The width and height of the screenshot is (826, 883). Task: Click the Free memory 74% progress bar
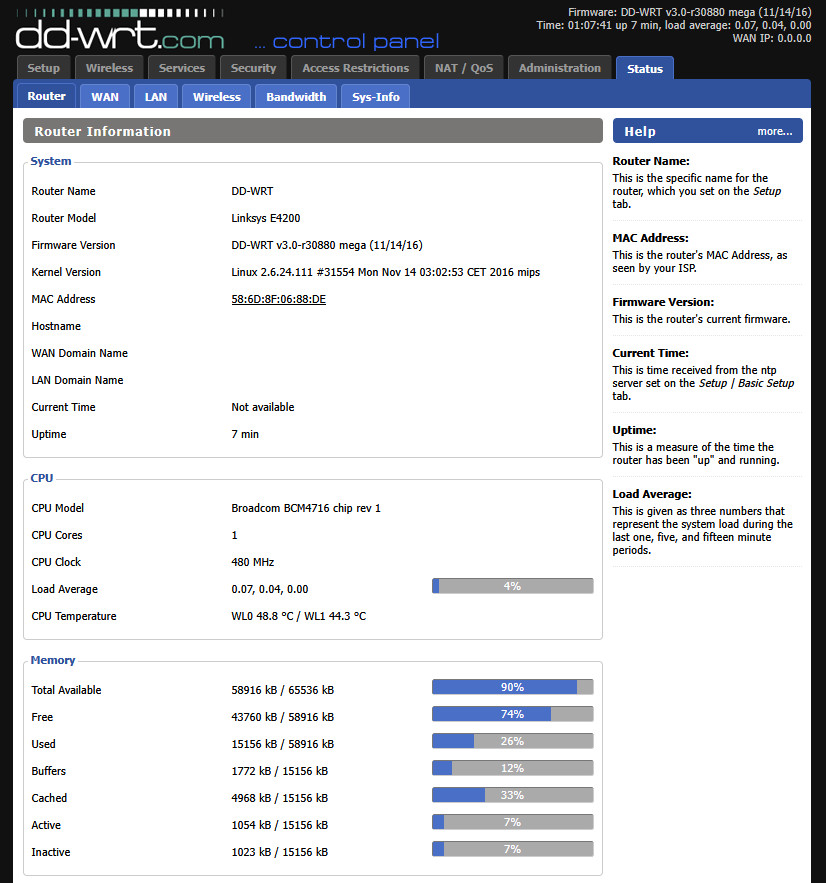tap(512, 713)
